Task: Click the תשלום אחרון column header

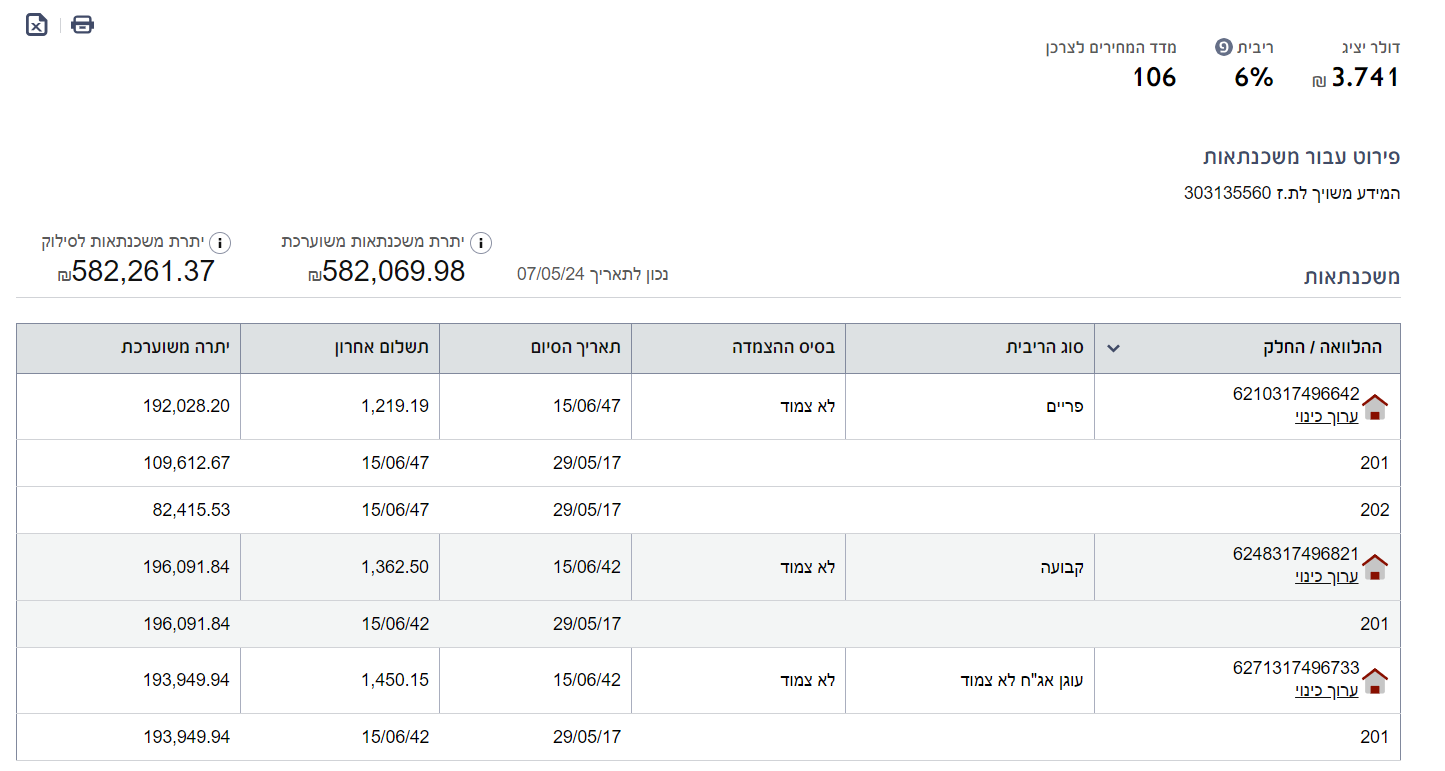Action: [x=381, y=348]
